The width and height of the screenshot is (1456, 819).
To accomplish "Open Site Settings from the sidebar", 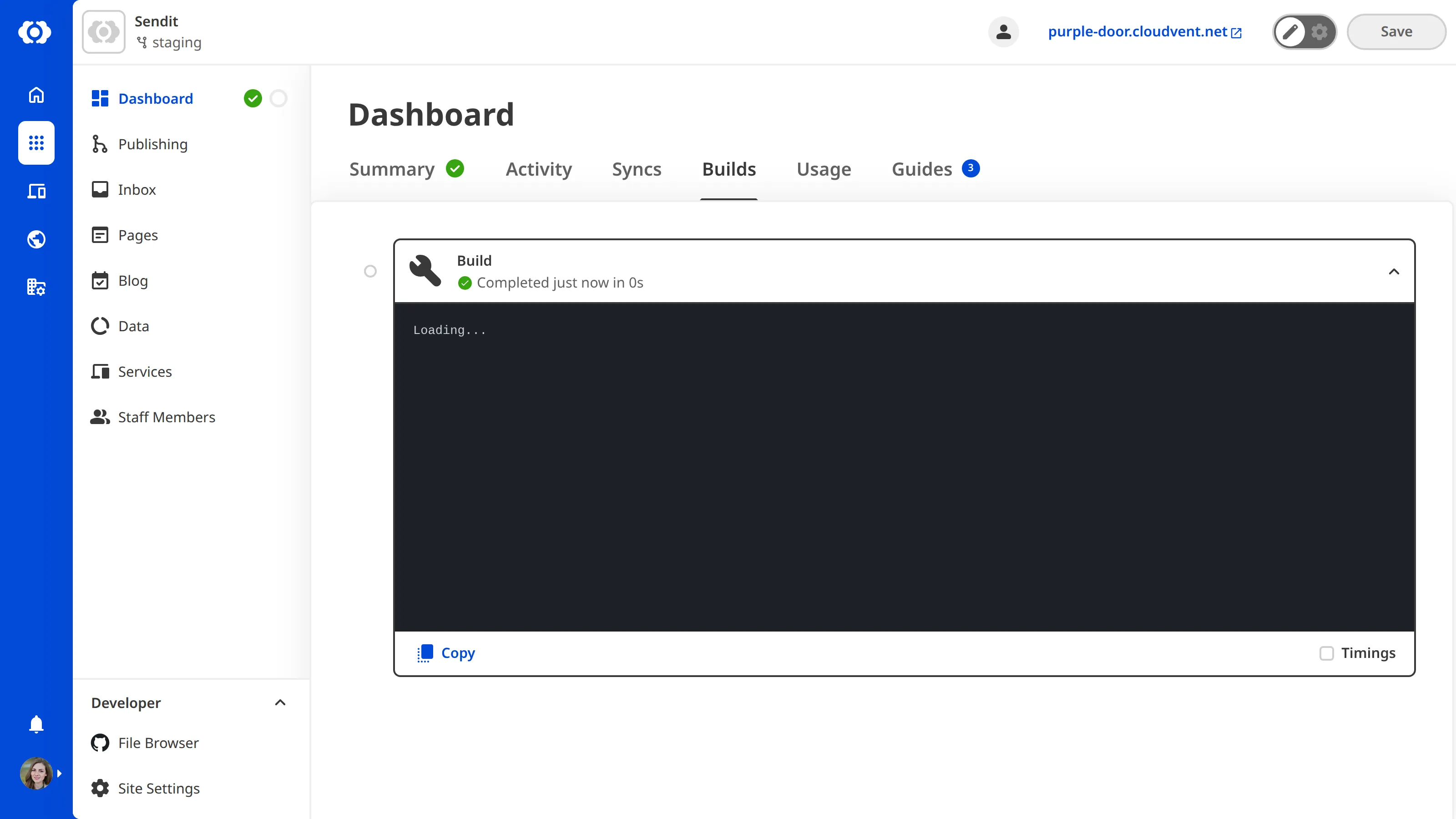I will (158, 788).
